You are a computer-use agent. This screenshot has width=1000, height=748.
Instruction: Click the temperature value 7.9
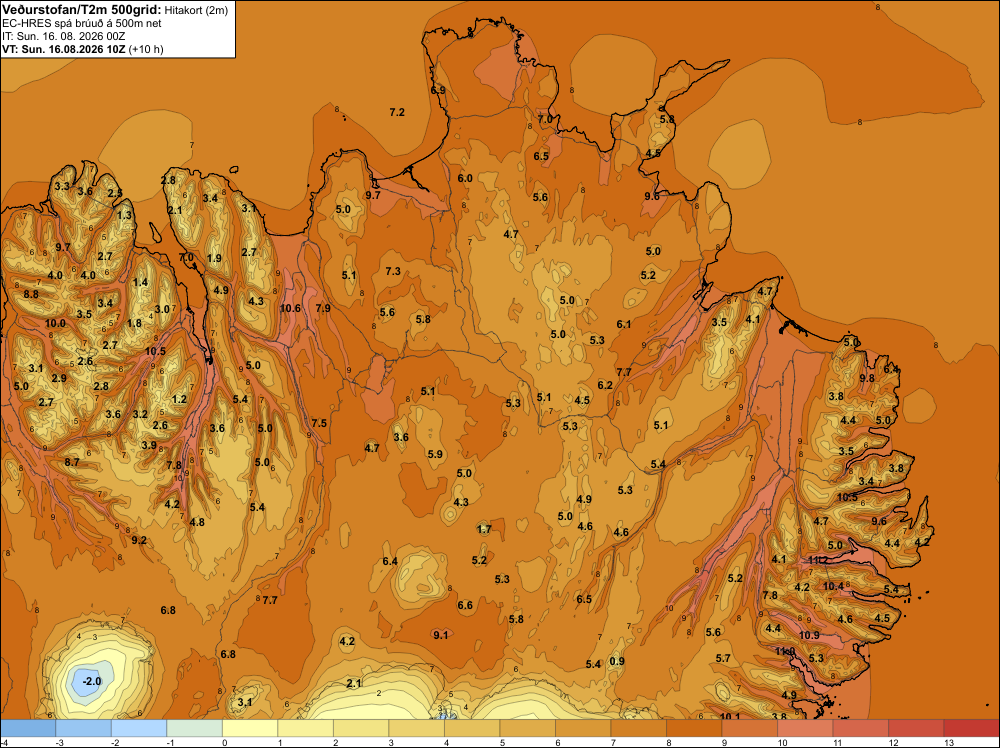tap(323, 309)
